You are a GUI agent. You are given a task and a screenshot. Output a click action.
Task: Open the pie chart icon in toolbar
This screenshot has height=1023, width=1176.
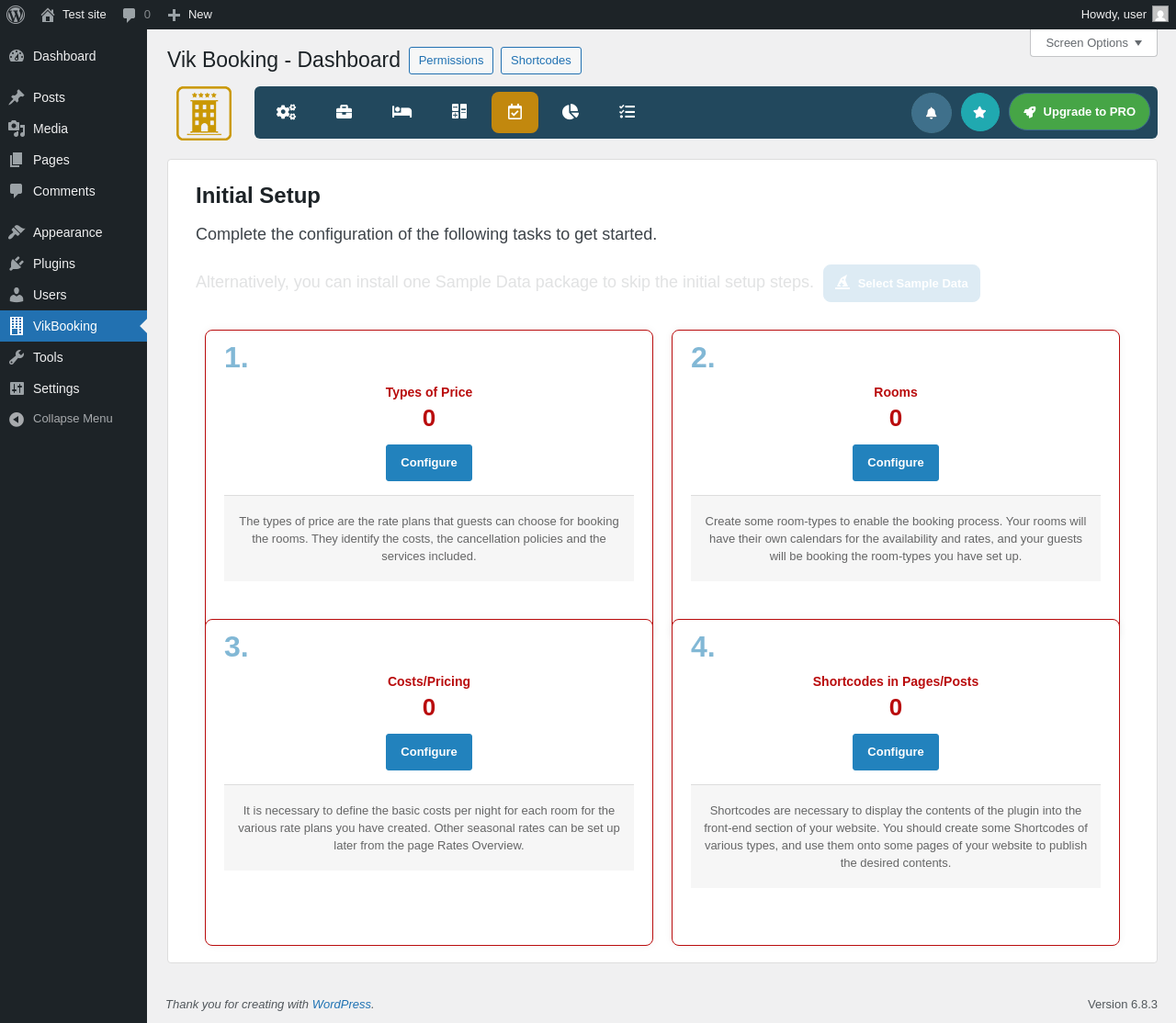(571, 112)
